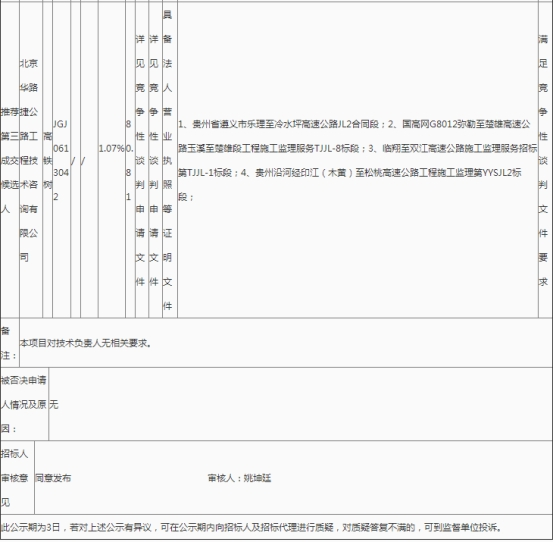Select the 具备法人营业执照等证明文件 cell
The image size is (554, 542).
[x=170, y=160]
